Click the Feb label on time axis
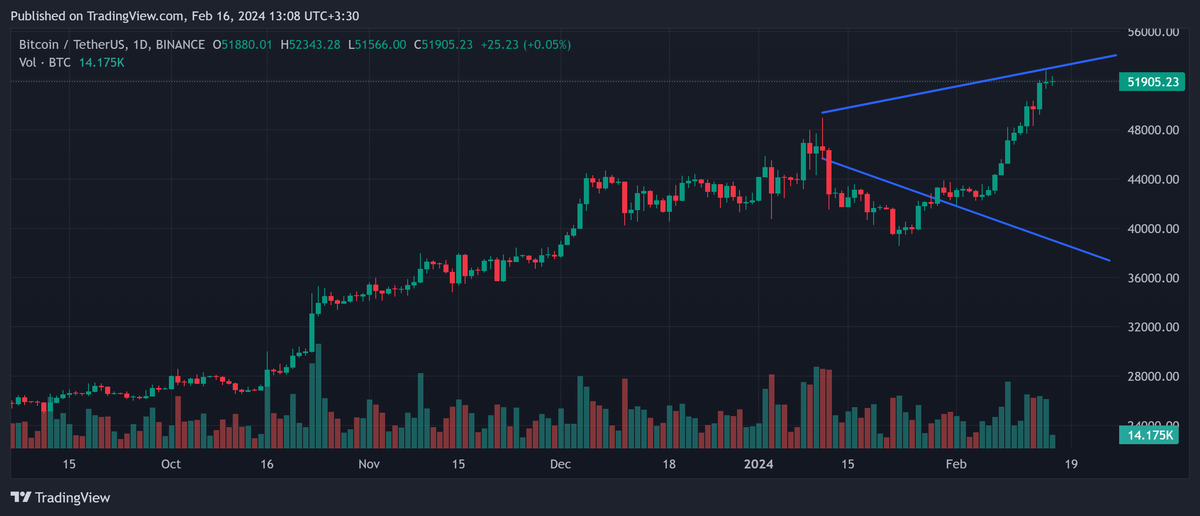Screen dimensions: 1200x516 [x=957, y=464]
